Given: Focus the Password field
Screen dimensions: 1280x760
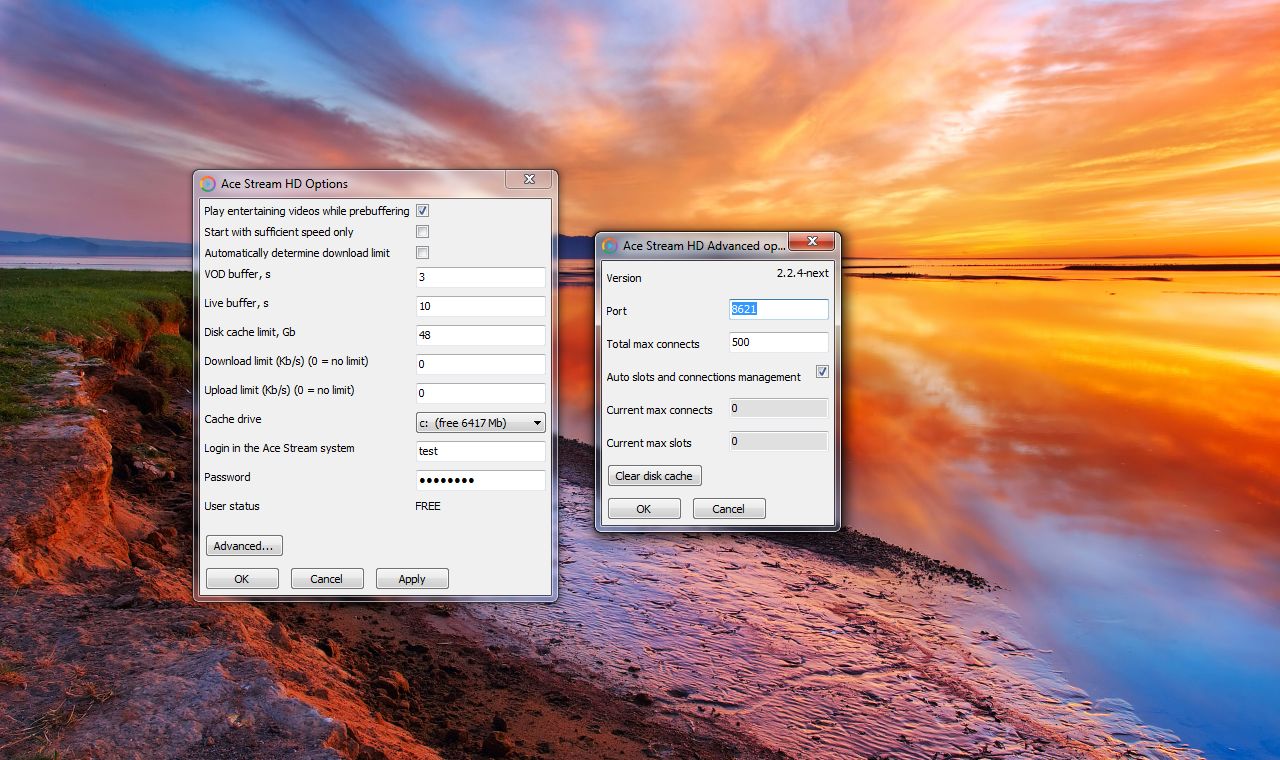Looking at the screenshot, I should [481, 480].
